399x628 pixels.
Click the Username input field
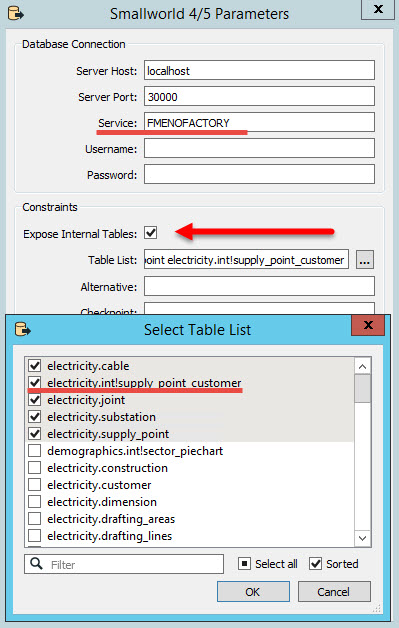(x=259, y=149)
